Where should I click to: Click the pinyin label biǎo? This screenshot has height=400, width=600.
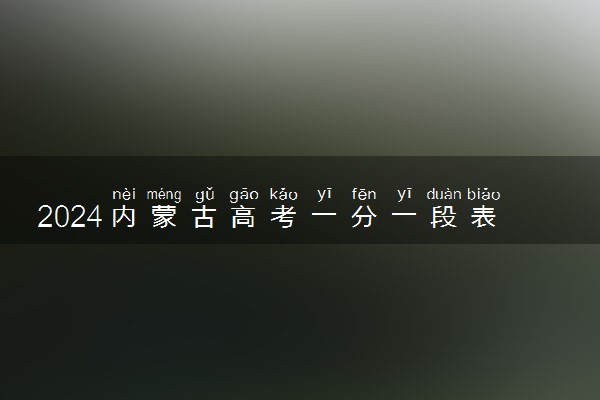[483, 194]
